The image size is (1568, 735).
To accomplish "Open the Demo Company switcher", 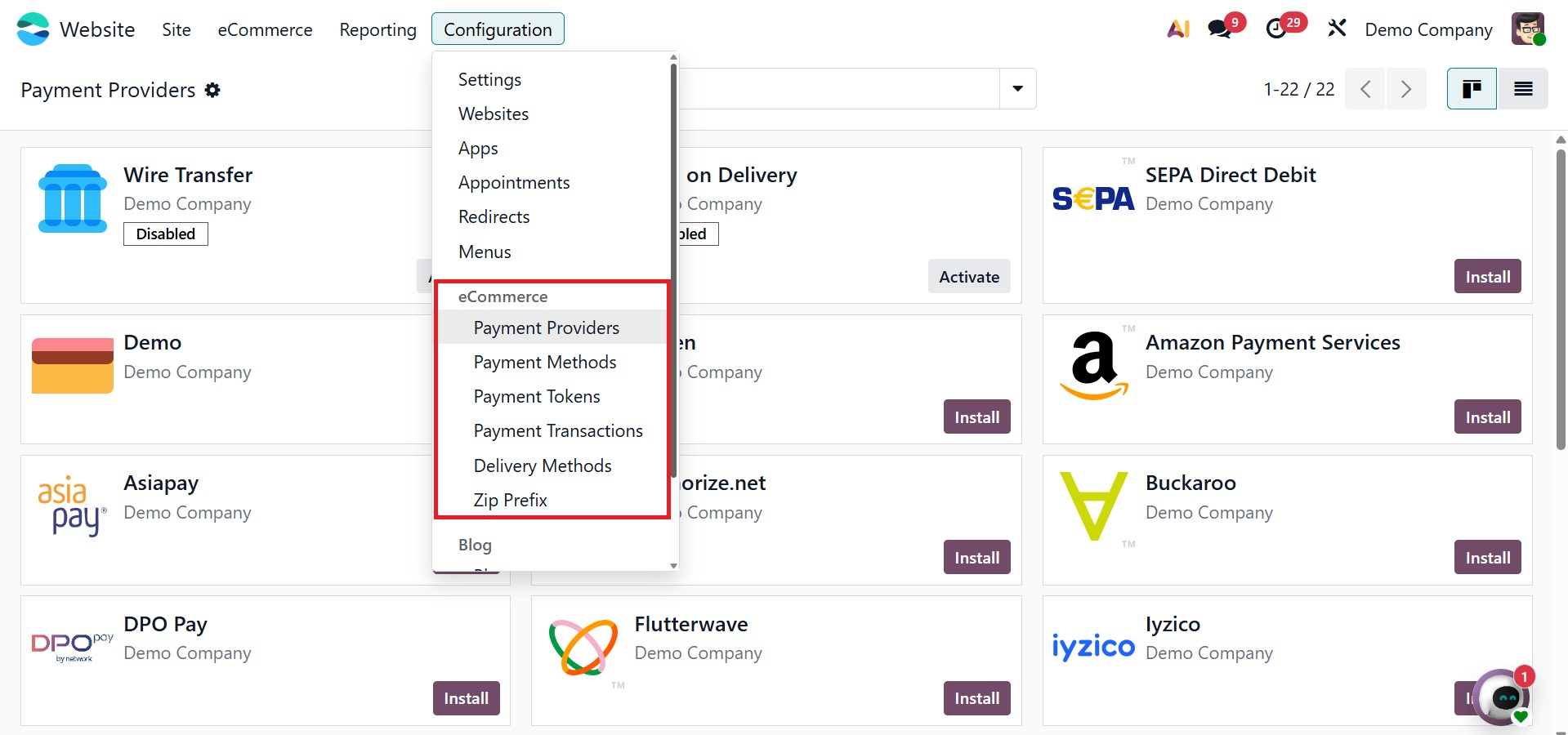I will click(x=1428, y=29).
